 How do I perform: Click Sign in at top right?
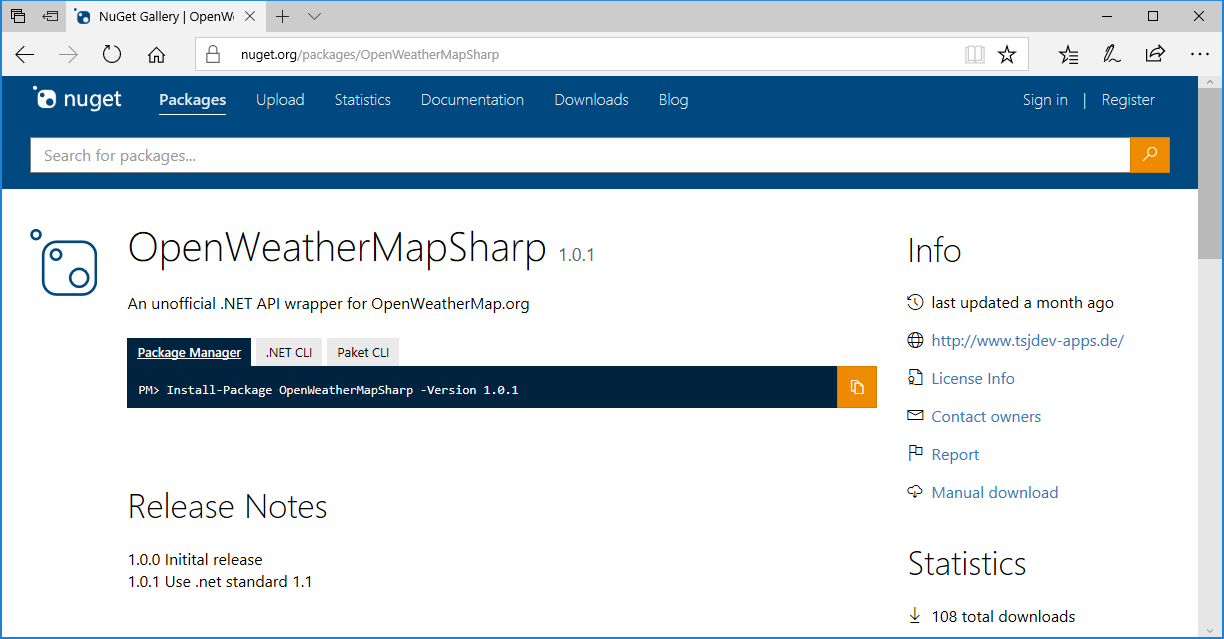click(x=1045, y=100)
